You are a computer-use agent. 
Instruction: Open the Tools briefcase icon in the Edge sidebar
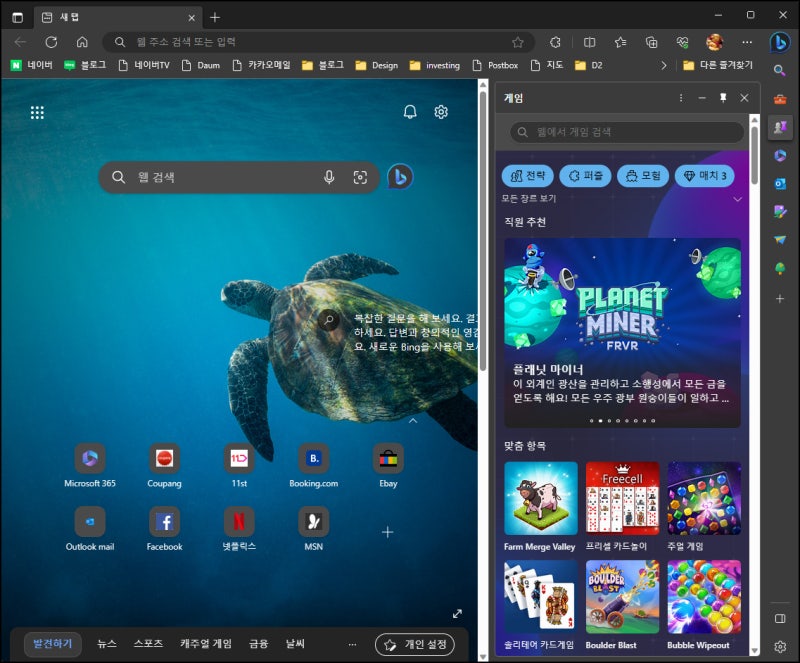pyautogui.click(x=780, y=99)
